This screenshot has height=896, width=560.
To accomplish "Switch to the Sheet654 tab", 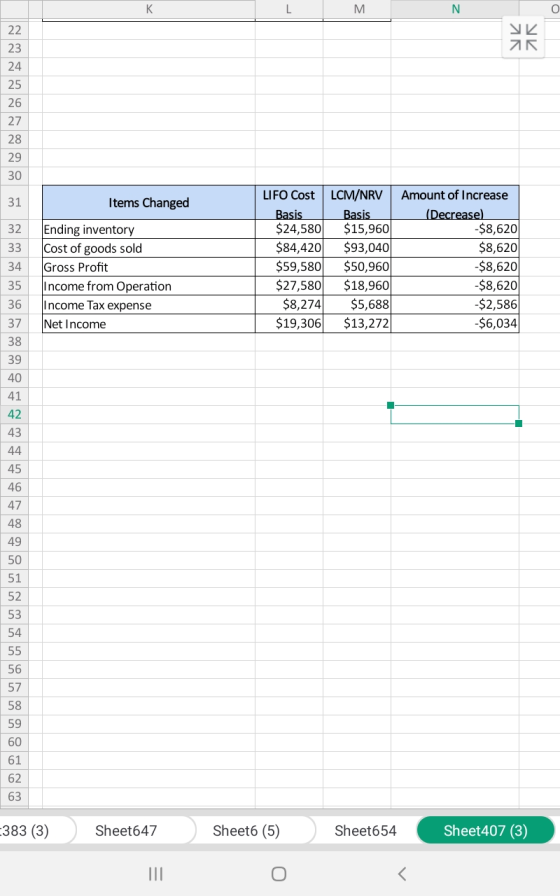I will tap(365, 830).
